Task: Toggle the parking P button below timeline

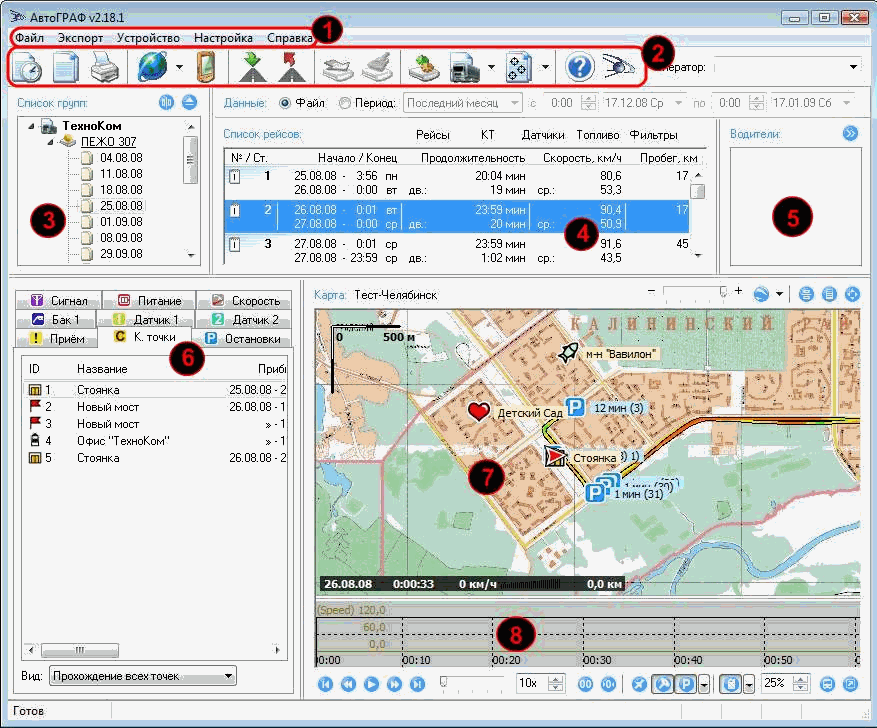Action: (x=687, y=684)
